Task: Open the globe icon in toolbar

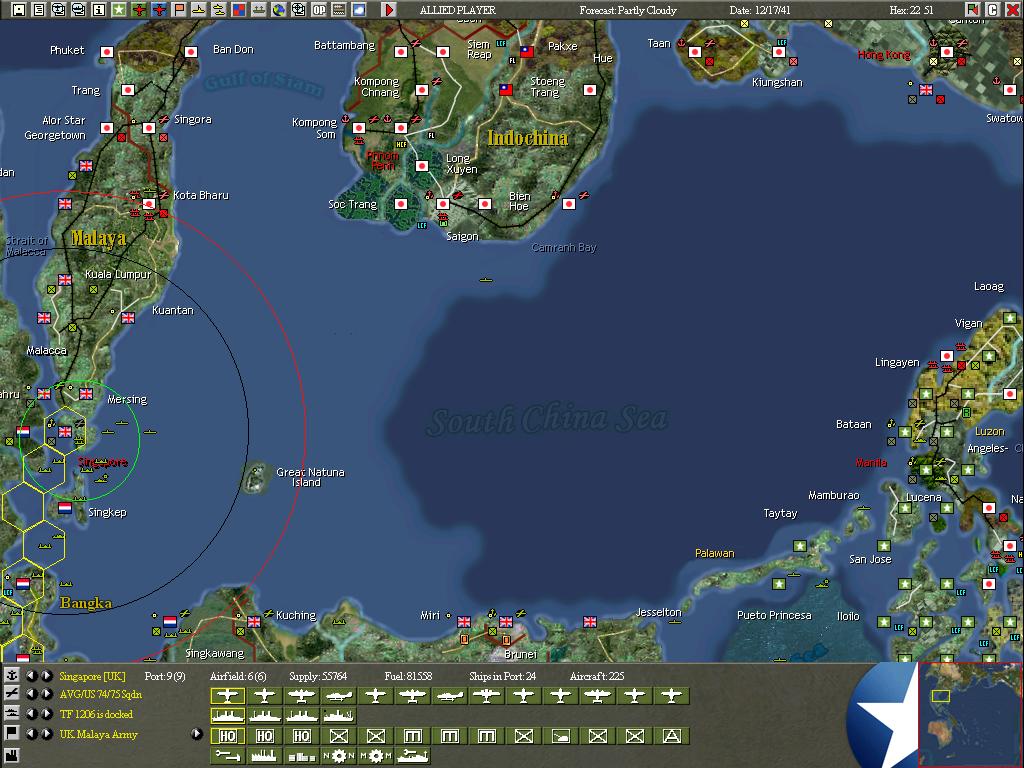Action: point(279,10)
